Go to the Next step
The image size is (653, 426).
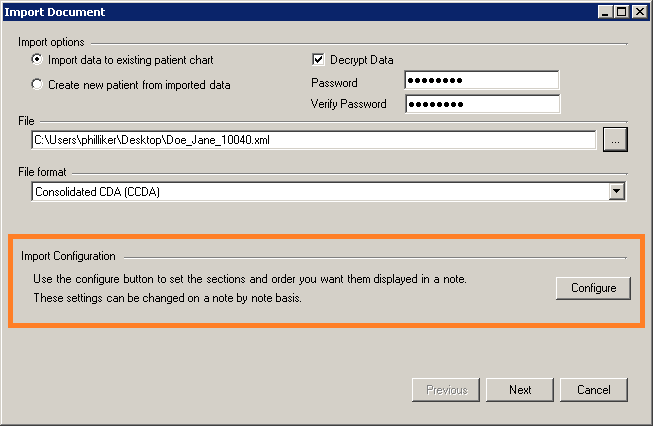[520, 390]
